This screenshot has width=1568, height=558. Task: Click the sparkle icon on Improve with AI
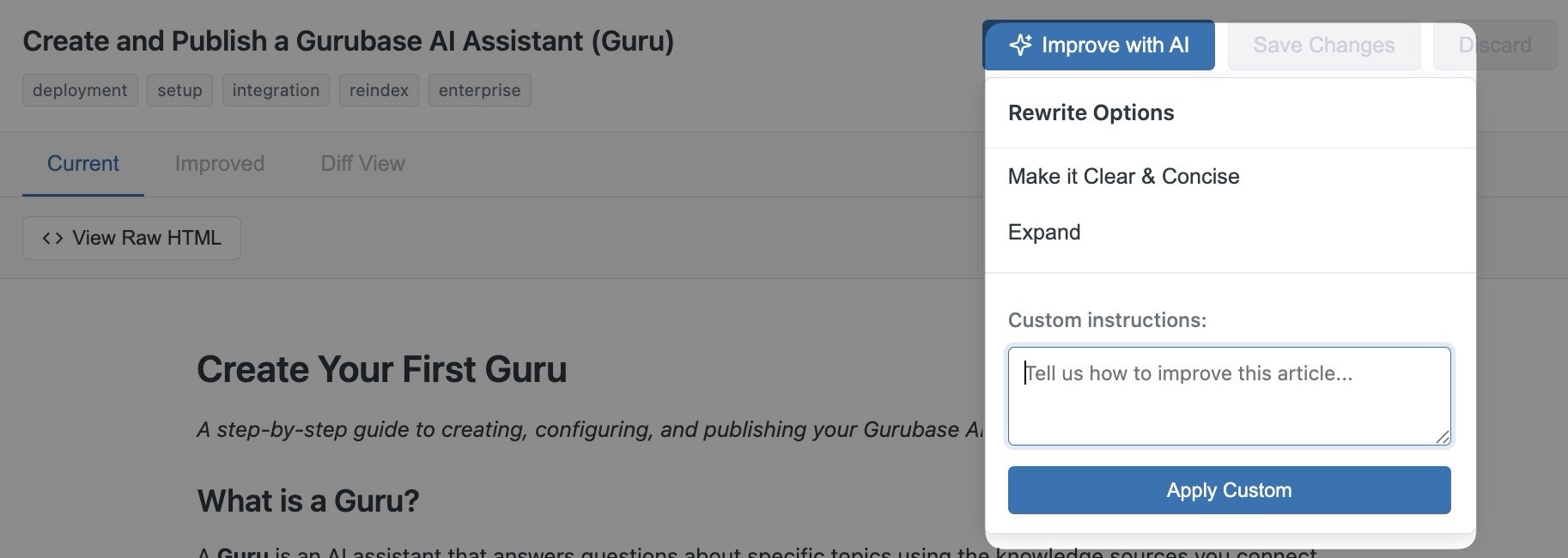1020,45
